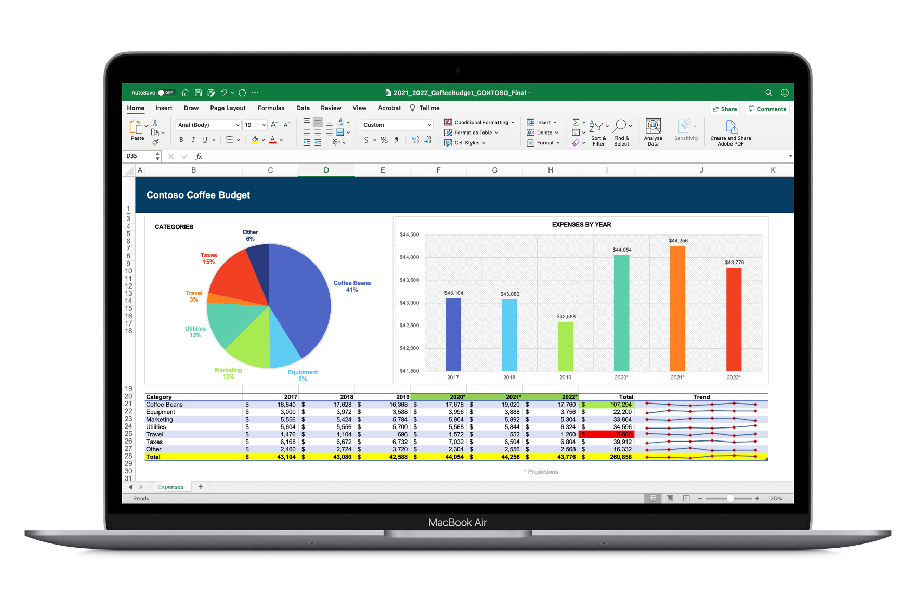Apply comma style format

coord(397,140)
